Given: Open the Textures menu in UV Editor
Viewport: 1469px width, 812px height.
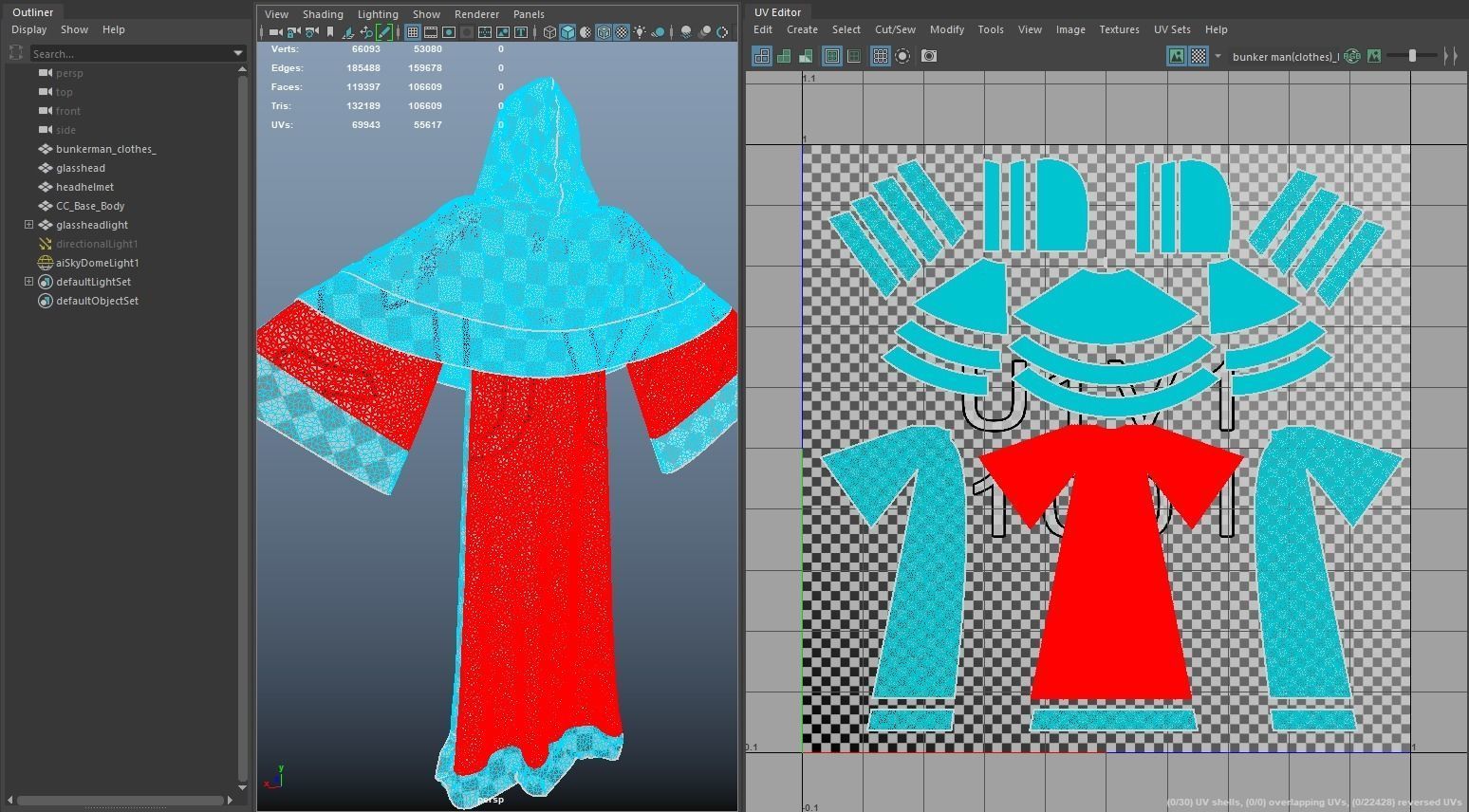Looking at the screenshot, I should tap(1119, 29).
